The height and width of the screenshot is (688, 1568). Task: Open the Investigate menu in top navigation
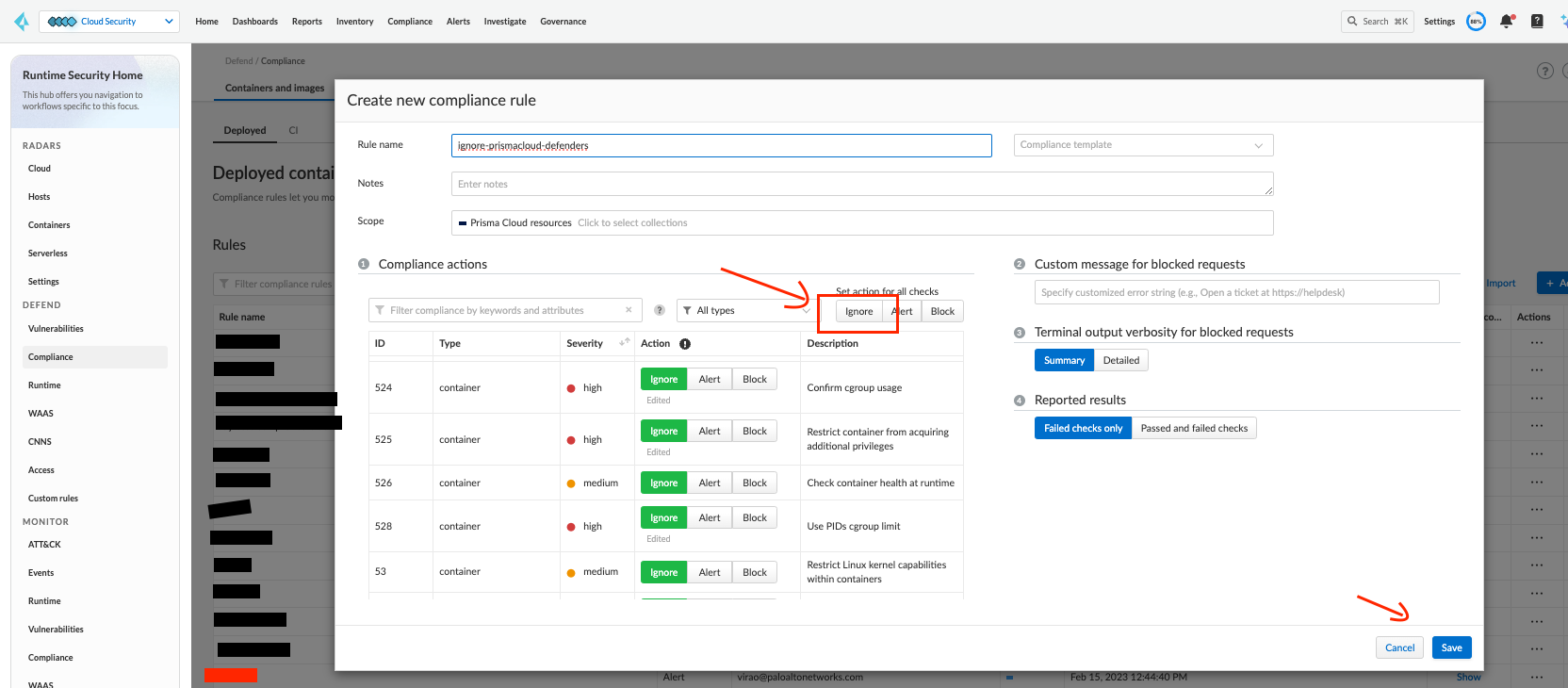[505, 22]
